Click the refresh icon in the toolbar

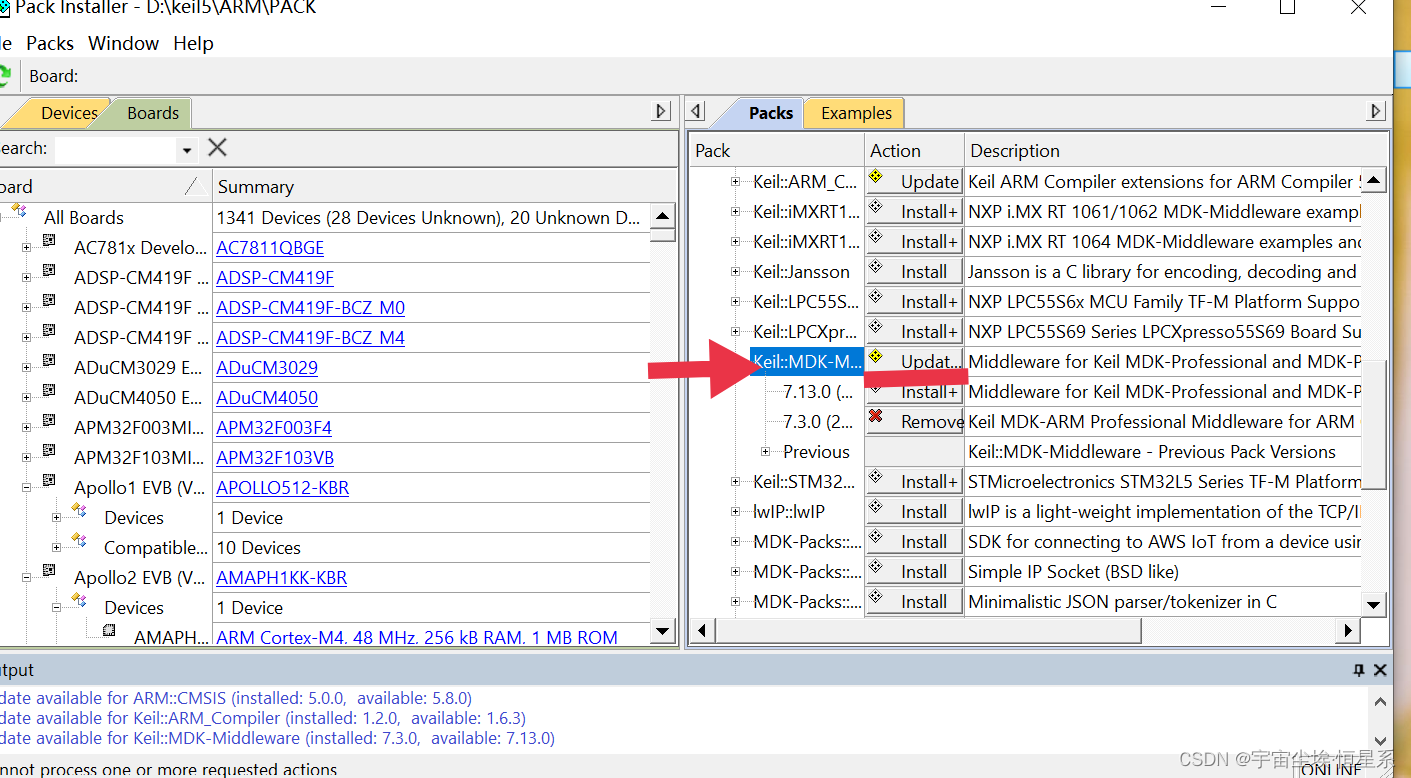[x=4, y=75]
